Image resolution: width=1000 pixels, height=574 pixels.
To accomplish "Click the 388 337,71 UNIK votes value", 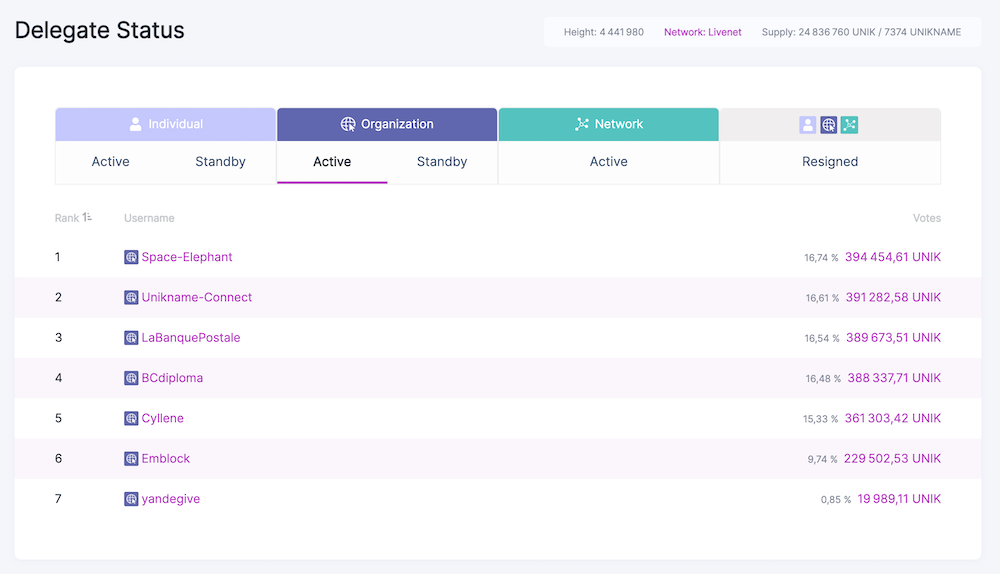I will pos(894,378).
